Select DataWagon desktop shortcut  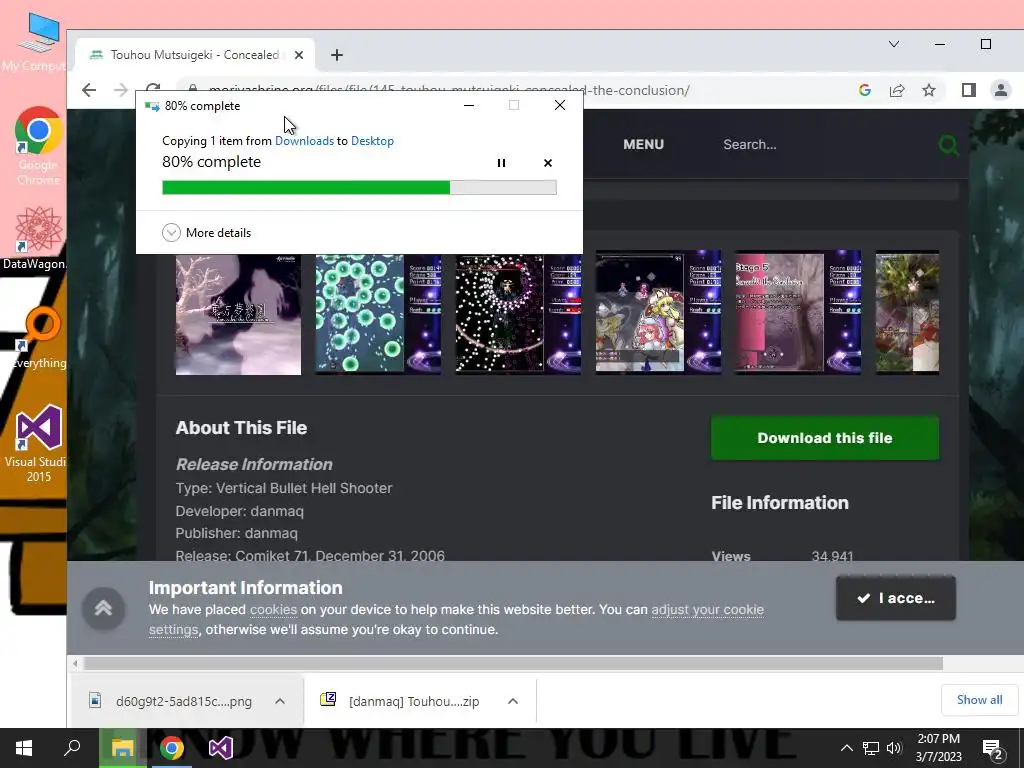(34, 238)
